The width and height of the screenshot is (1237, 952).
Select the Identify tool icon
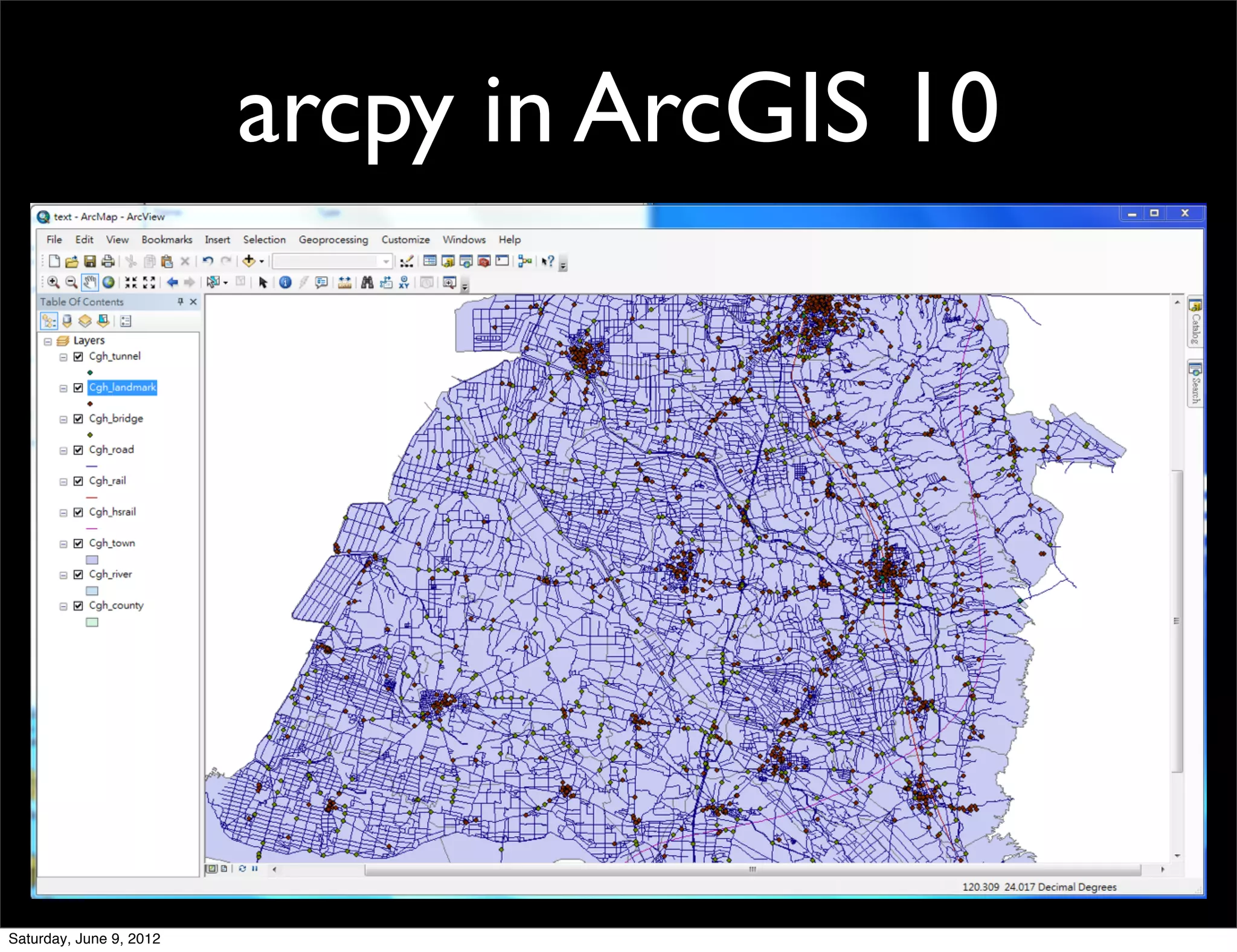[x=285, y=282]
